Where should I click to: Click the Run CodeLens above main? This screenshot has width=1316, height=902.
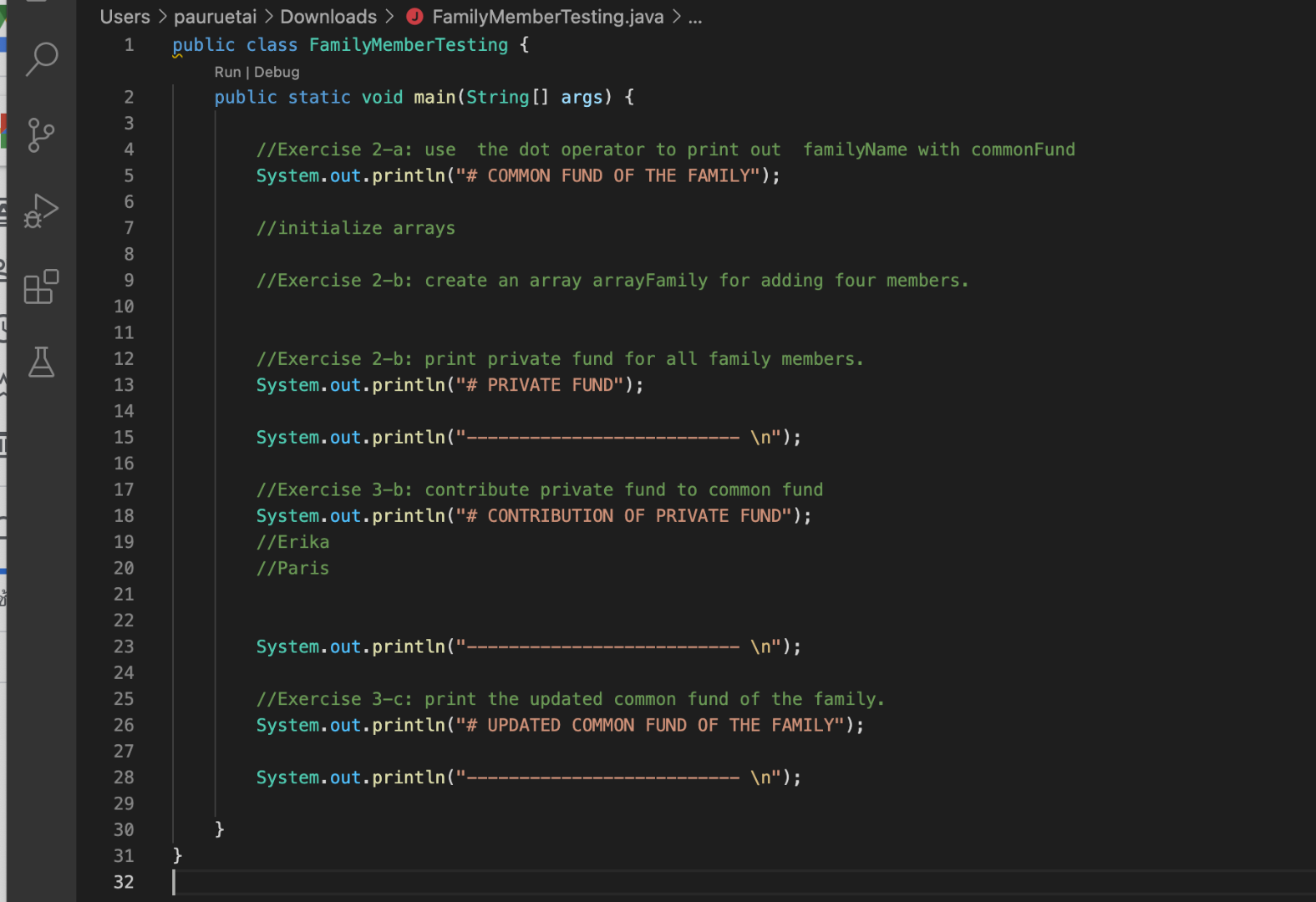[227, 72]
